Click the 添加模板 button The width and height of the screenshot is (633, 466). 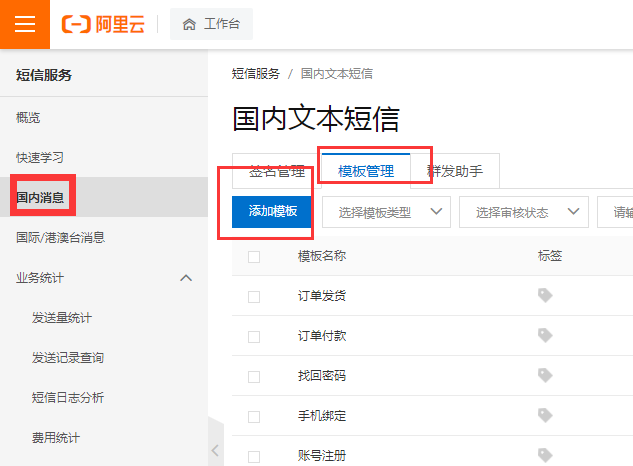(x=272, y=212)
